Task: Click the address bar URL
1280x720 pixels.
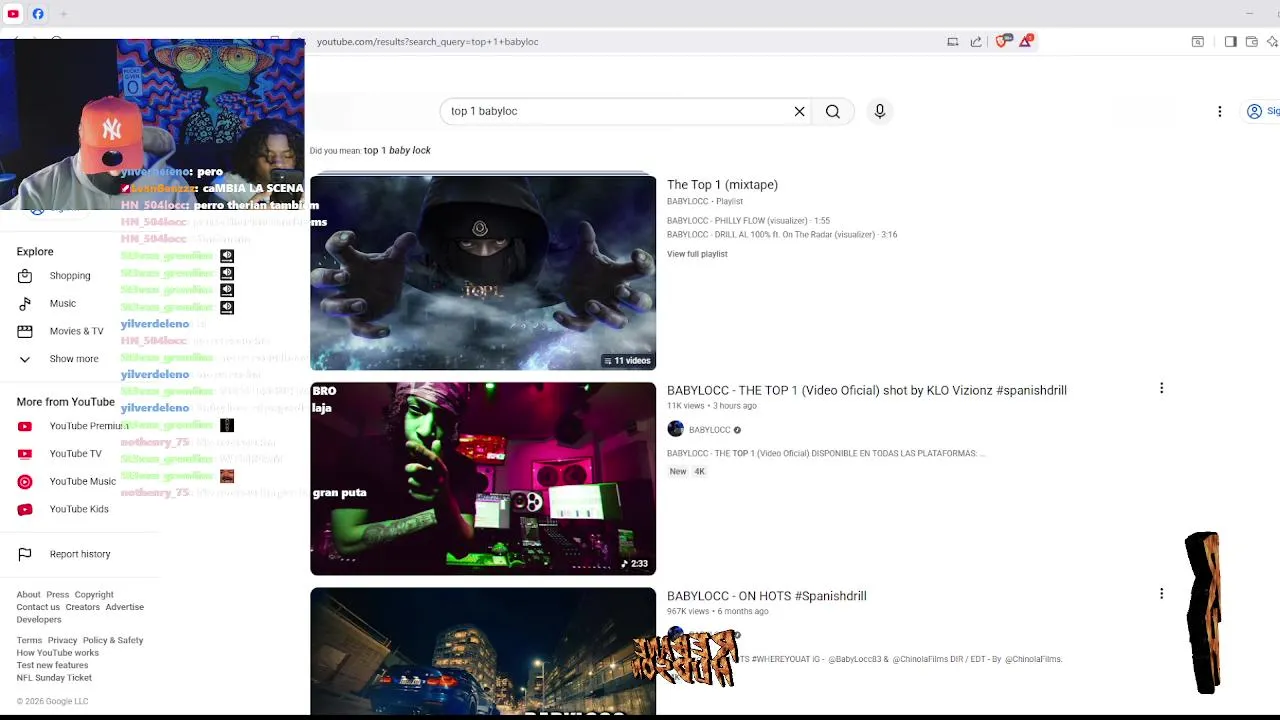Action: click(427, 42)
